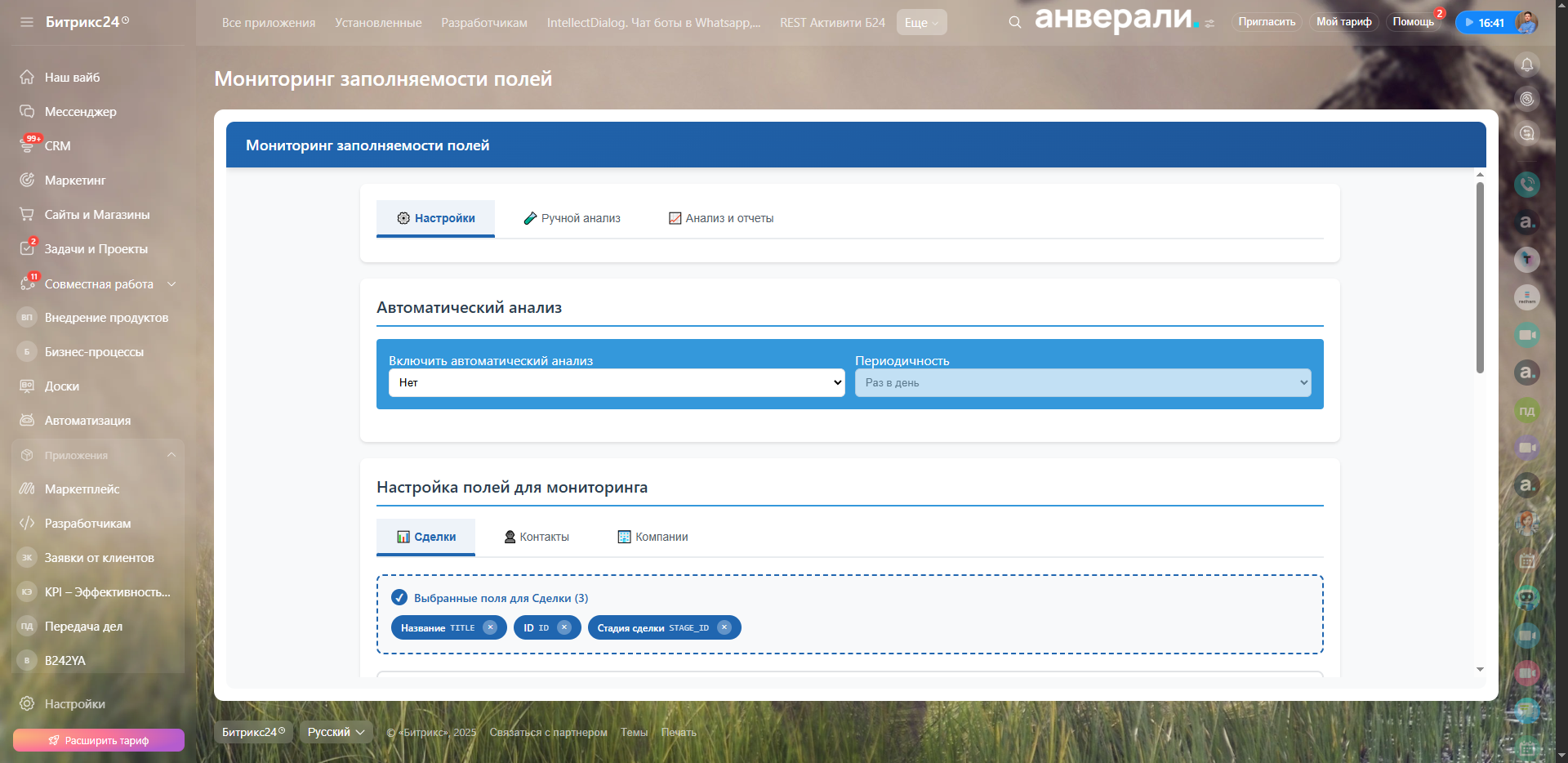The width and height of the screenshot is (1568, 763).
Task: Switch to the Ручной анализ tab
Action: 572,218
